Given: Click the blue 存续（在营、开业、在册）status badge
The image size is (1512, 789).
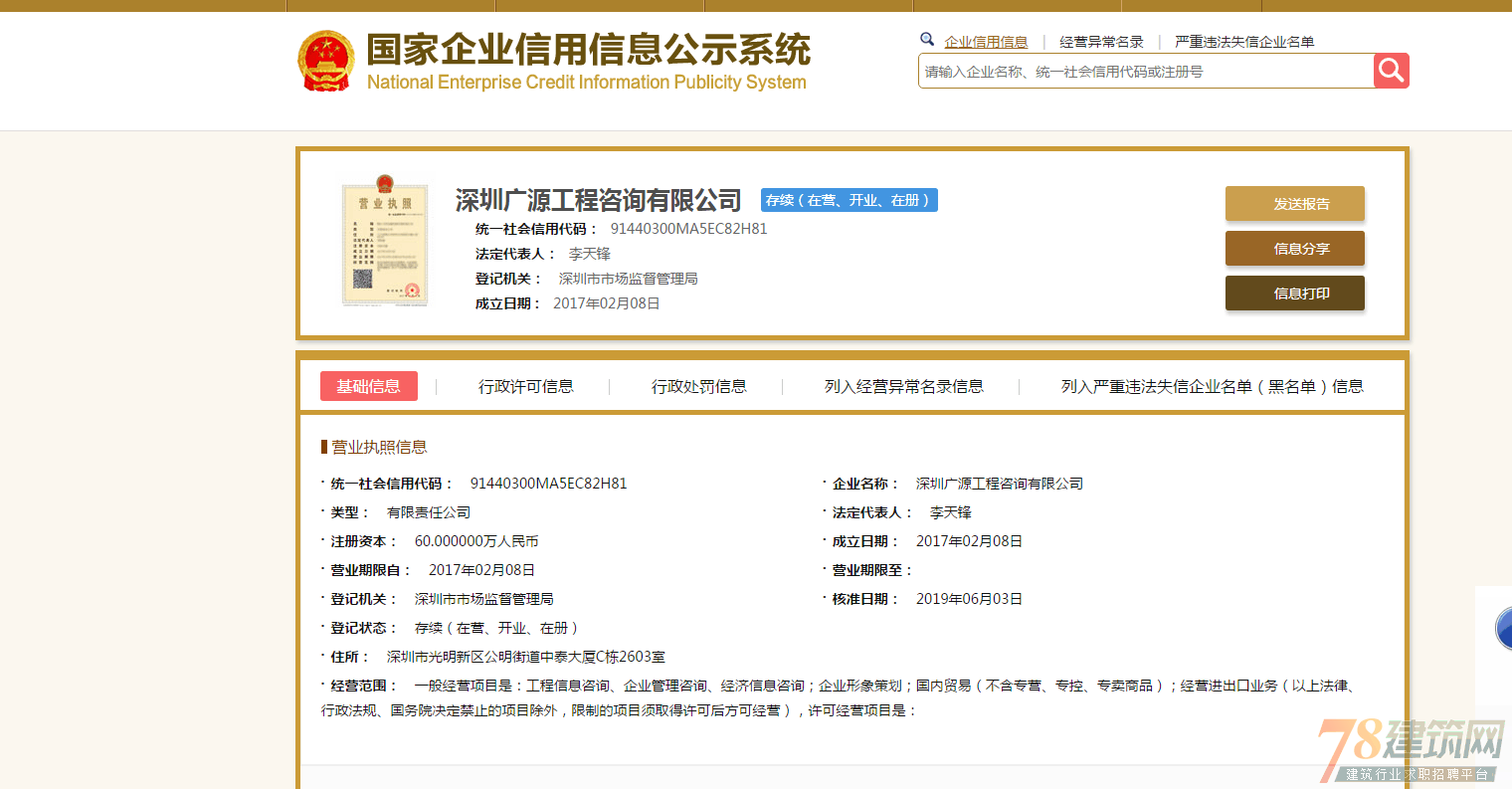Looking at the screenshot, I should pyautogui.click(x=850, y=200).
